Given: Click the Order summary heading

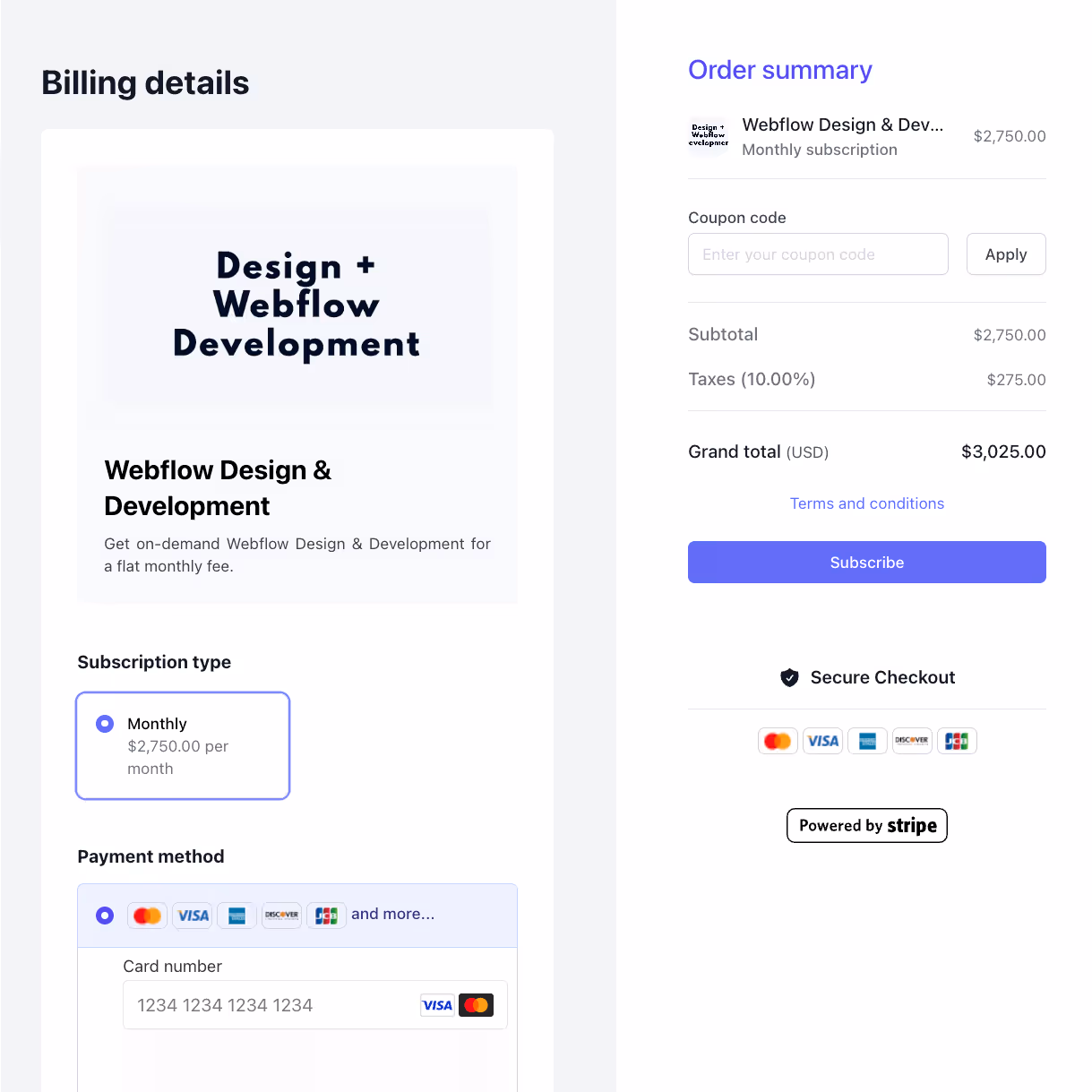Looking at the screenshot, I should [780, 70].
